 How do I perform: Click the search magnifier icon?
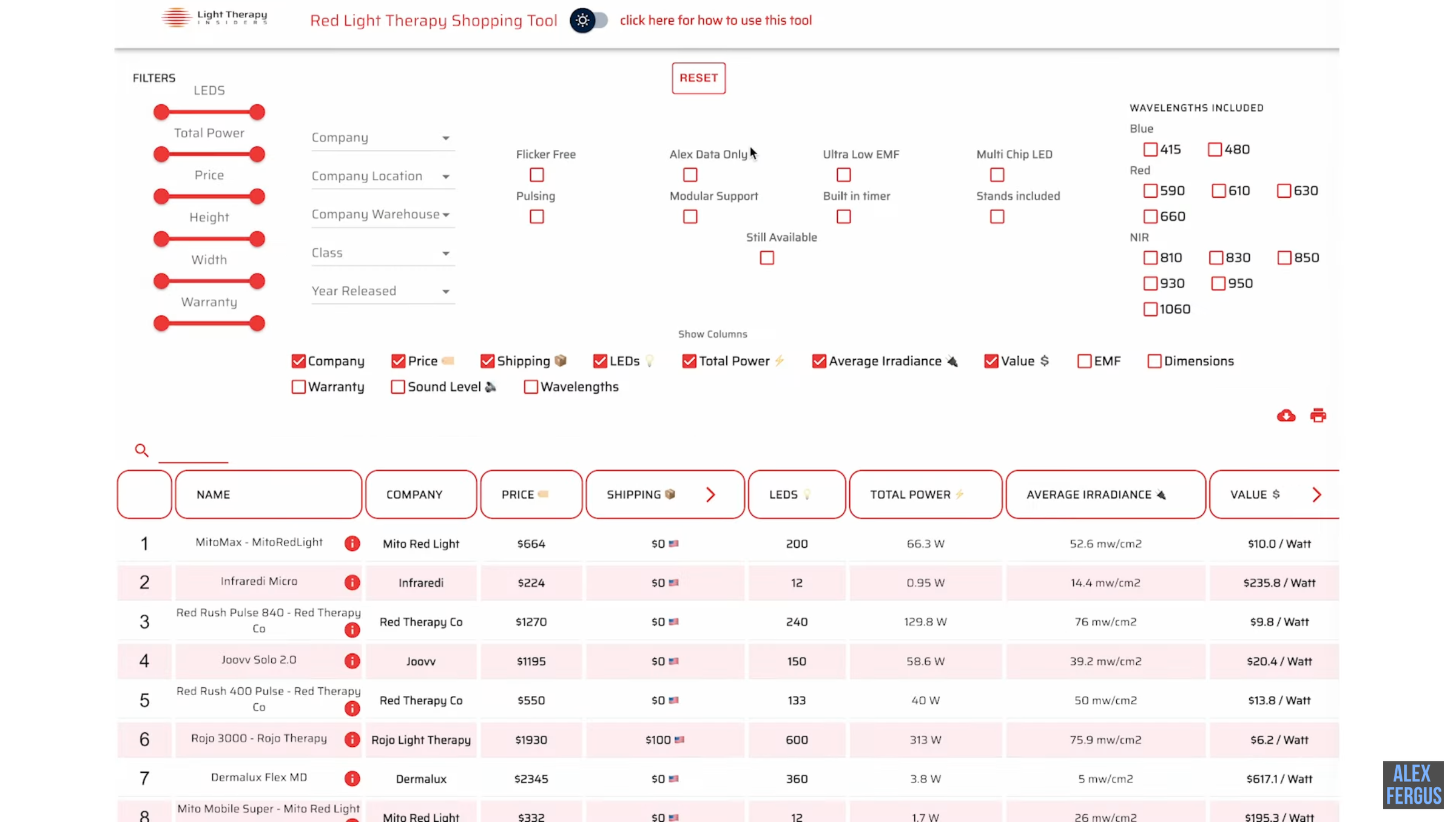click(141, 450)
